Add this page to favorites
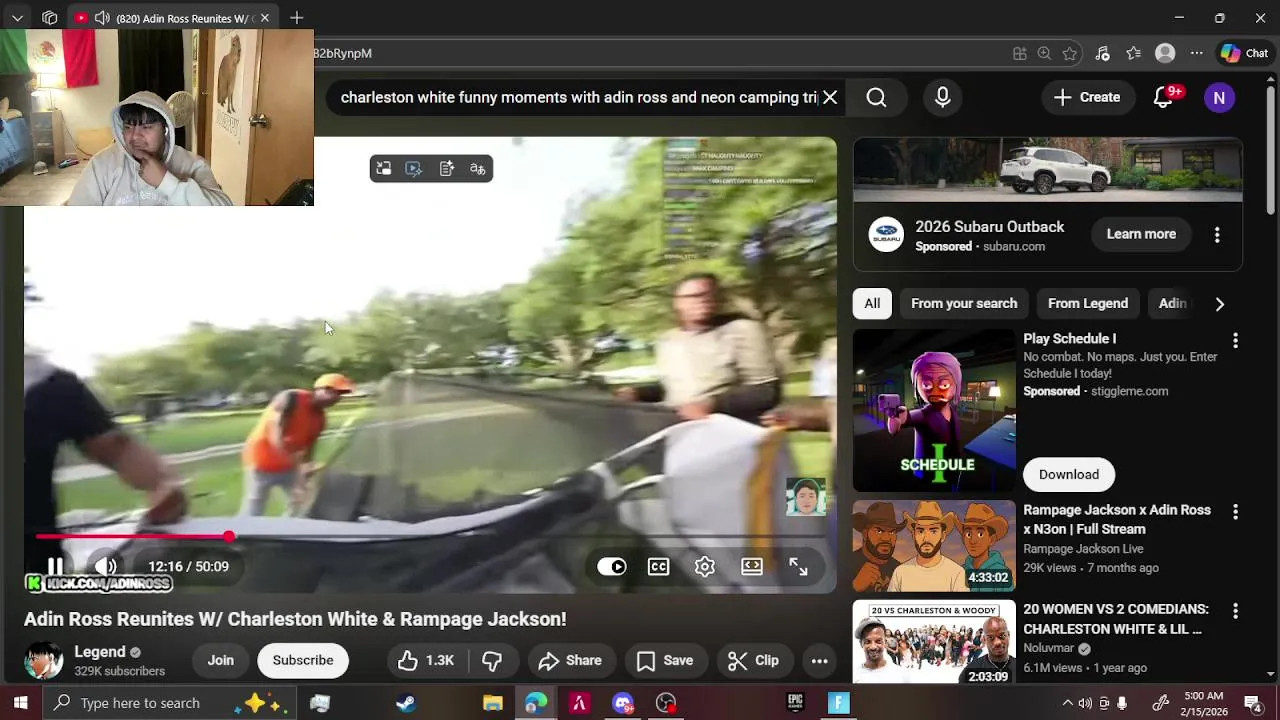The height and width of the screenshot is (720, 1280). click(1070, 53)
